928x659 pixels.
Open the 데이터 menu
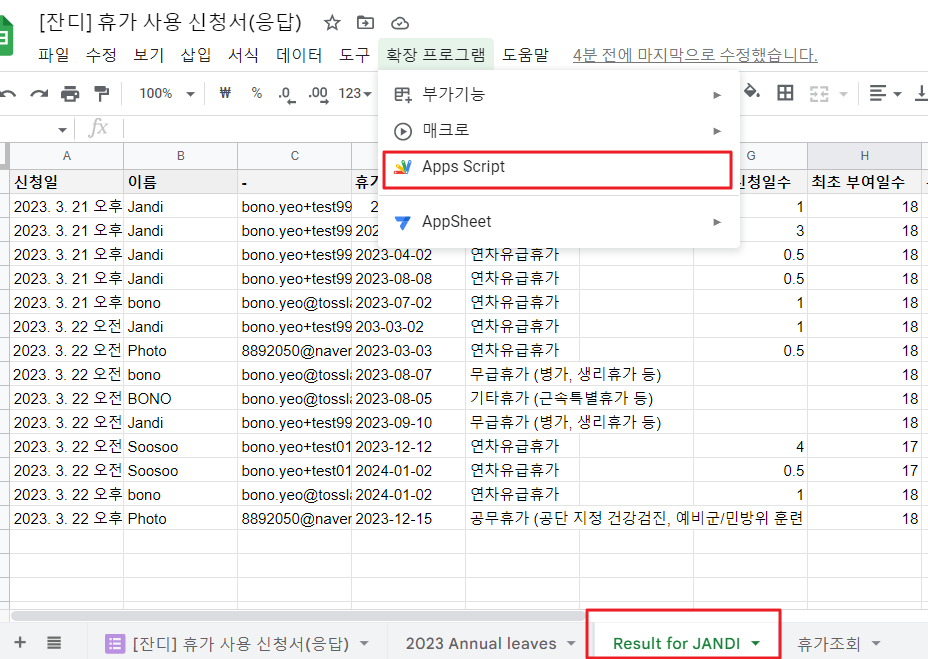(299, 55)
